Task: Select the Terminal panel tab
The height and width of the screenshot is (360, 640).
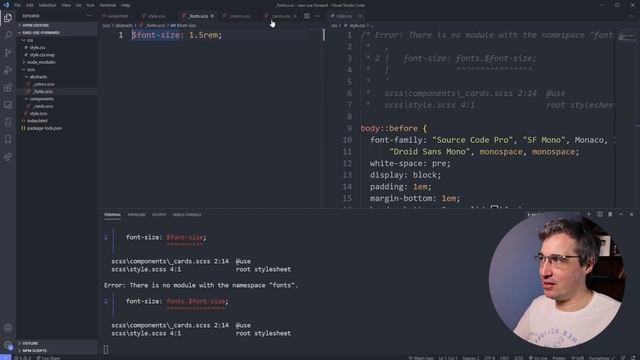Action: tap(112, 215)
